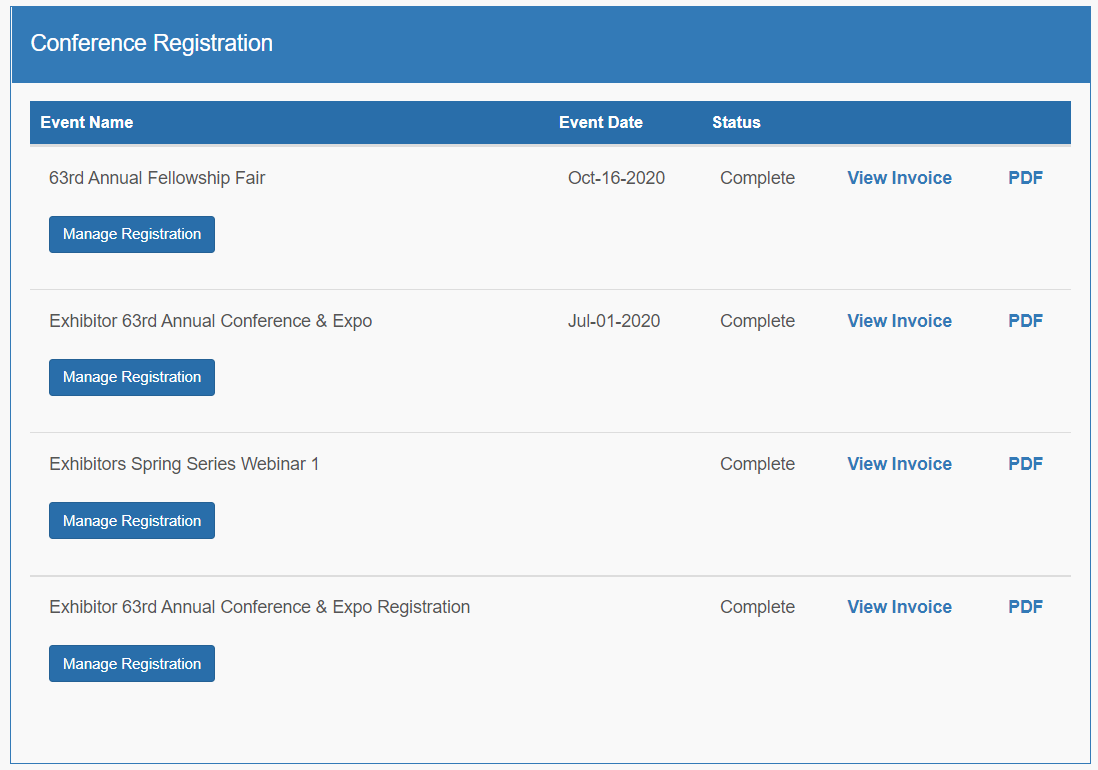Image resolution: width=1098 pixels, height=770 pixels.
Task: Click Complete status for Spring Series Webinar row
Action: 757,463
